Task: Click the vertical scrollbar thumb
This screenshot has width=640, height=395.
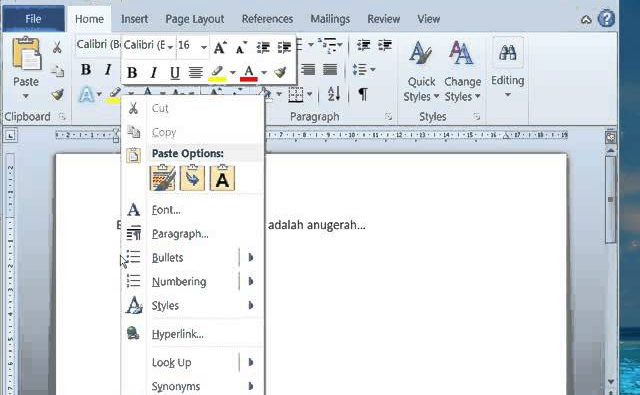Action: coord(611,199)
